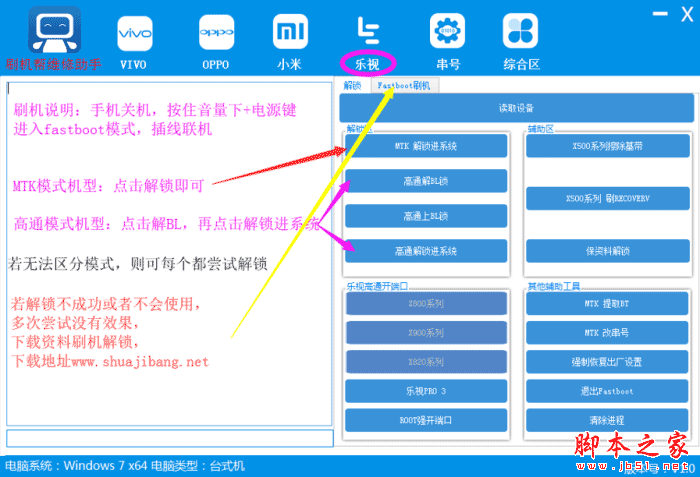The image size is (700, 477).
Task: Click the 刷机帮维修助手 robot logo icon
Action: tap(54, 30)
